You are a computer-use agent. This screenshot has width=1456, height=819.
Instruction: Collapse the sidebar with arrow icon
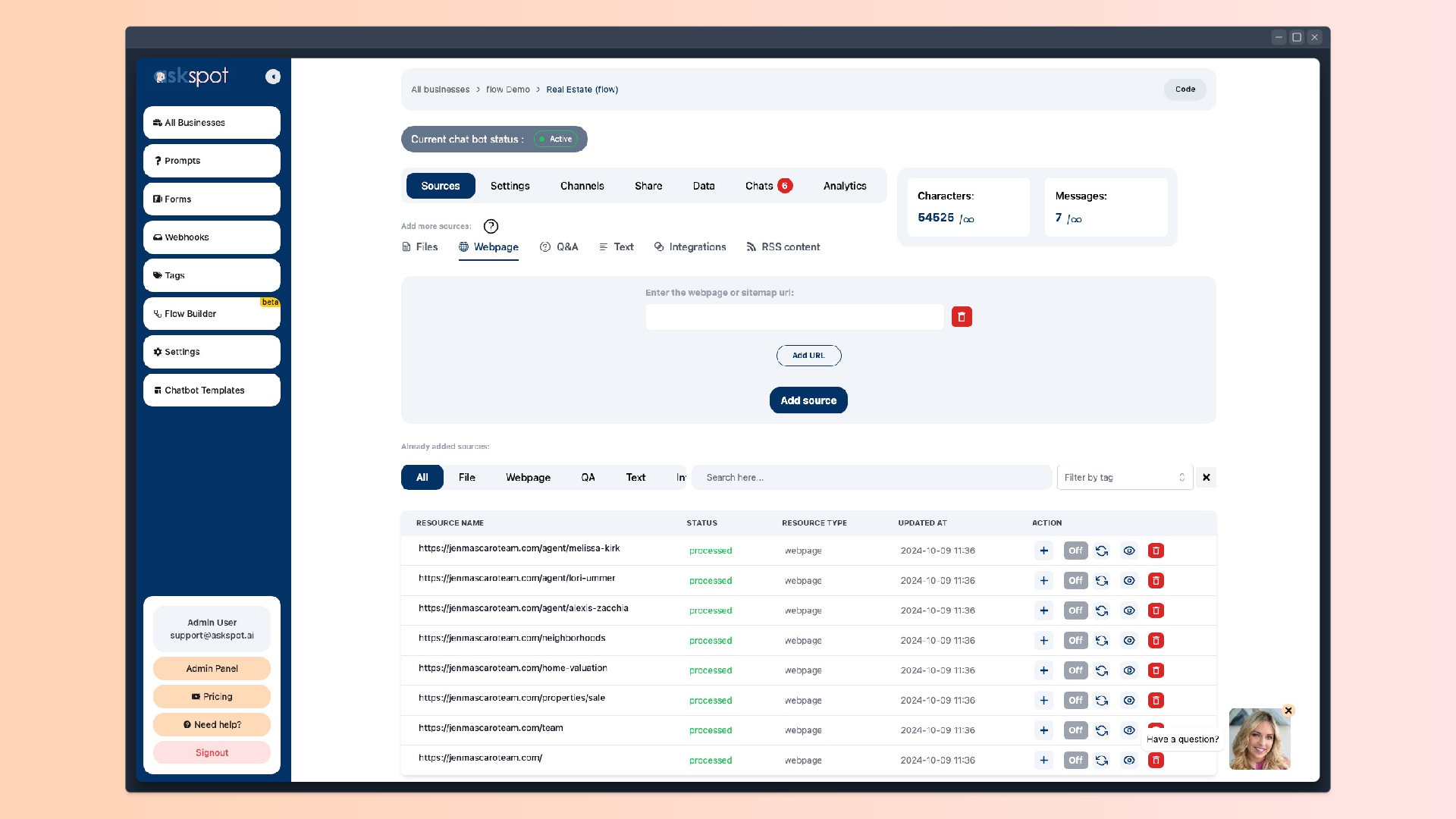[x=273, y=77]
